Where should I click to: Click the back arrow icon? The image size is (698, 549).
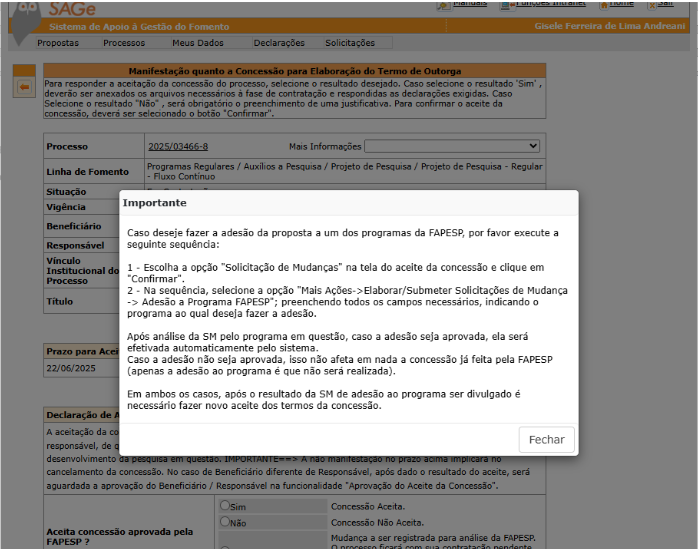pyautogui.click(x=23, y=88)
